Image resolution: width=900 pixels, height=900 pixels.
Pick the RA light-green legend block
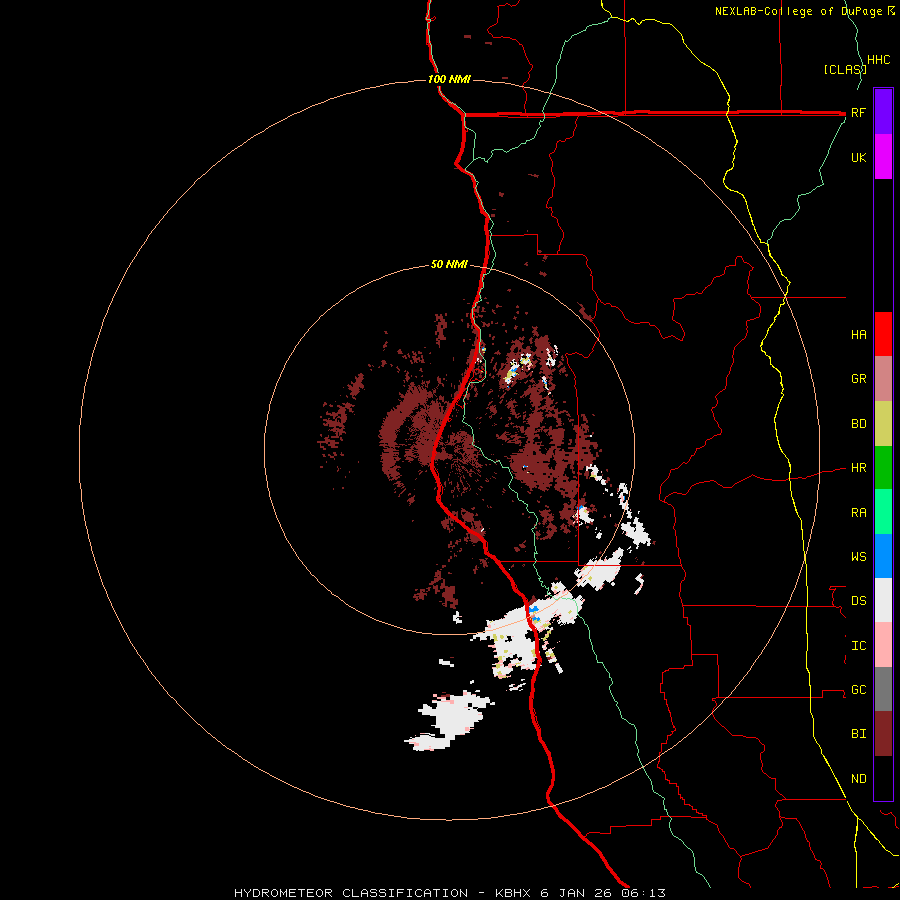tap(883, 512)
